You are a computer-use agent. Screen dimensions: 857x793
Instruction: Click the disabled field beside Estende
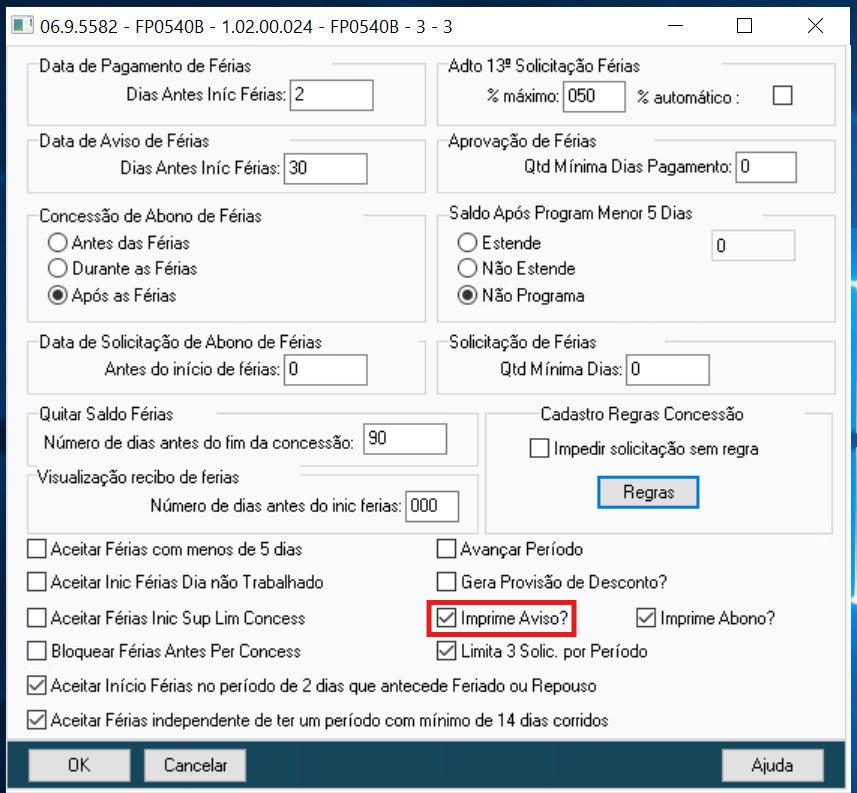[753, 245]
